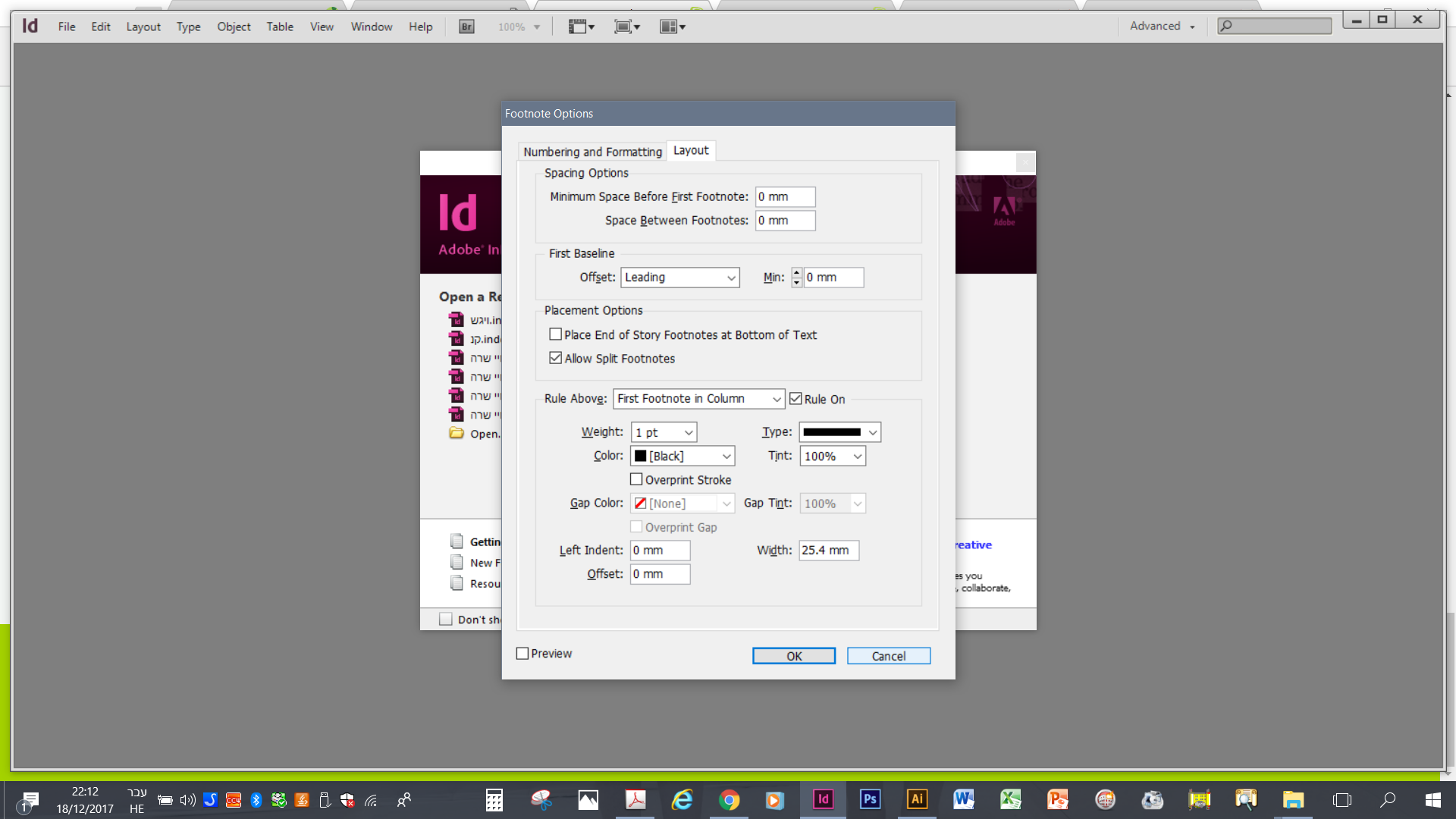Click the Space Between Footnotes field
This screenshot has width=1456, height=819.
pos(785,220)
